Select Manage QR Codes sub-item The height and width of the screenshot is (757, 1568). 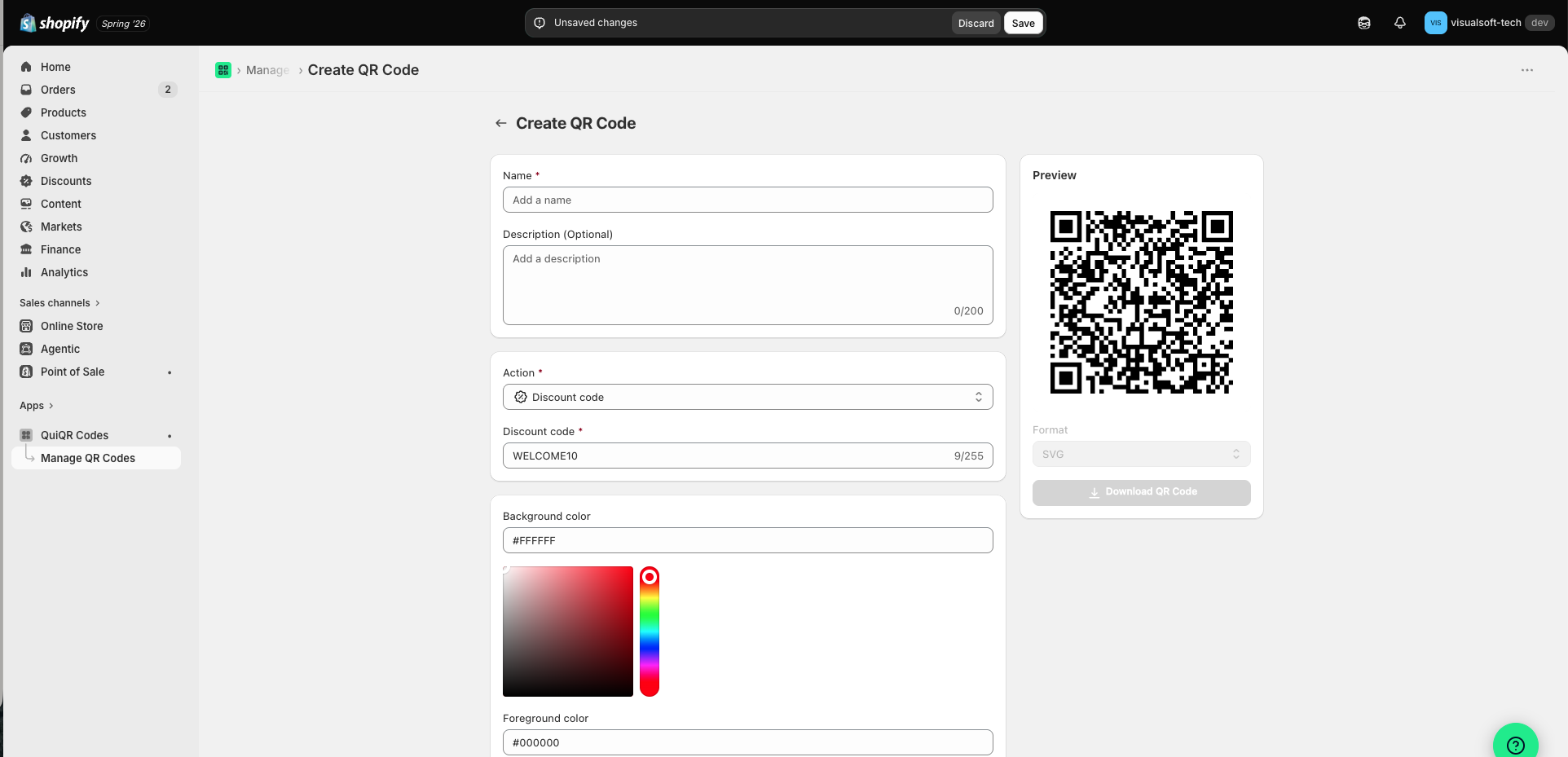pyautogui.click(x=96, y=458)
